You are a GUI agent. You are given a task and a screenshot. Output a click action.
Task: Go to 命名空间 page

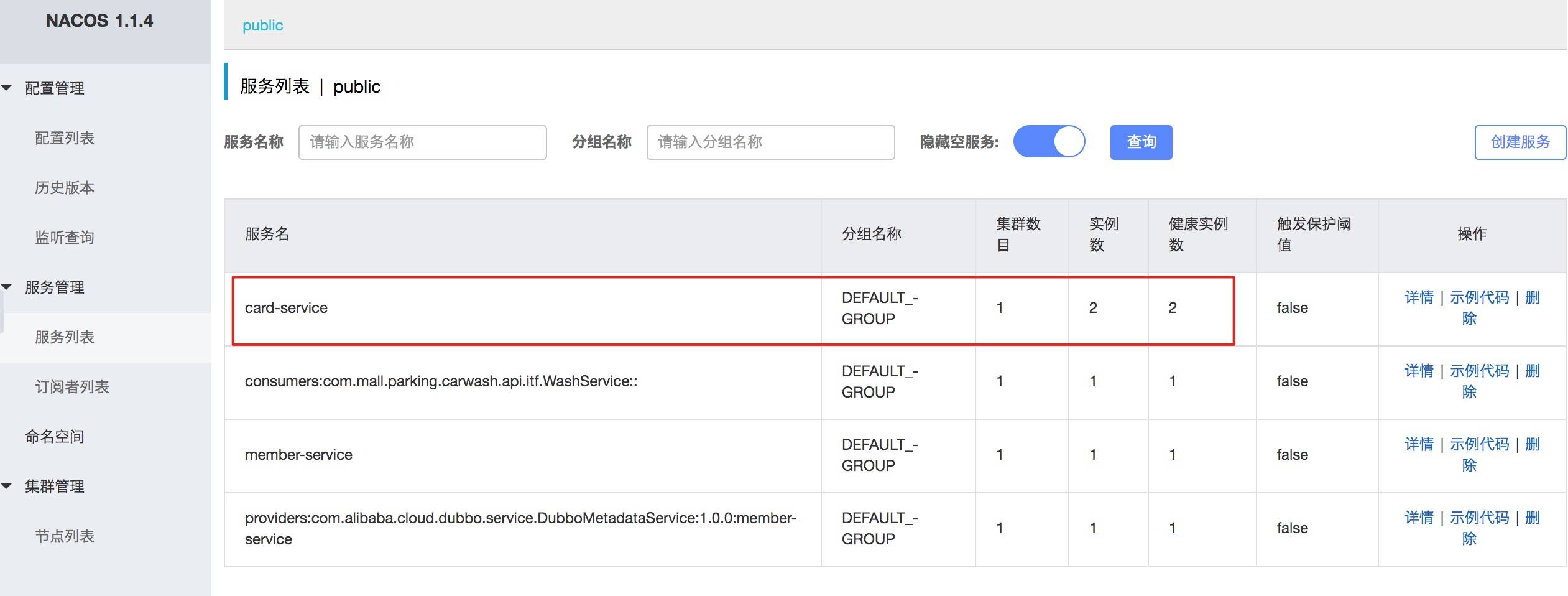tap(55, 437)
